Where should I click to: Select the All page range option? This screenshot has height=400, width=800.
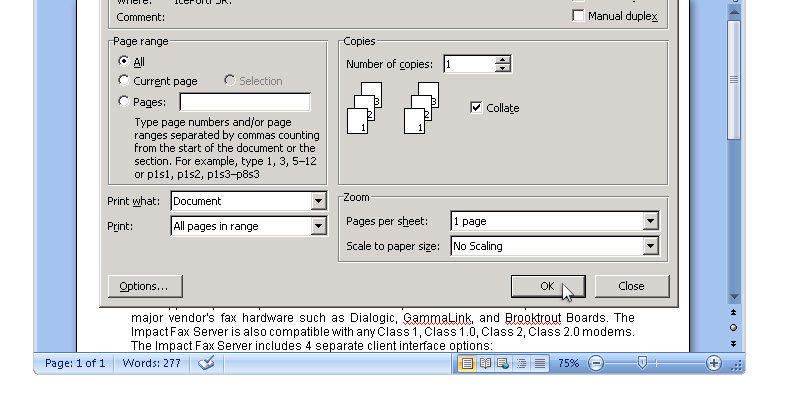click(124, 62)
